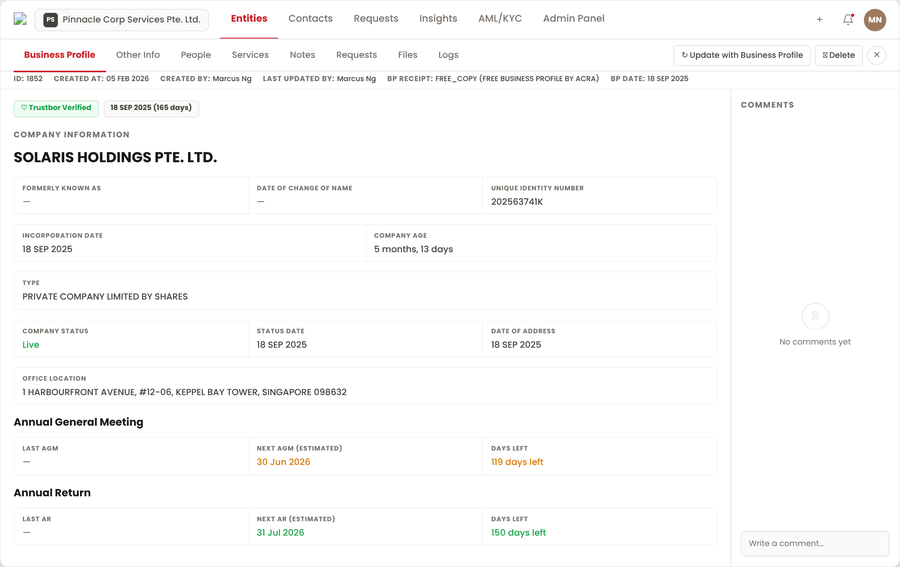Open the Files tab
This screenshot has height=567, width=900.
click(x=407, y=55)
